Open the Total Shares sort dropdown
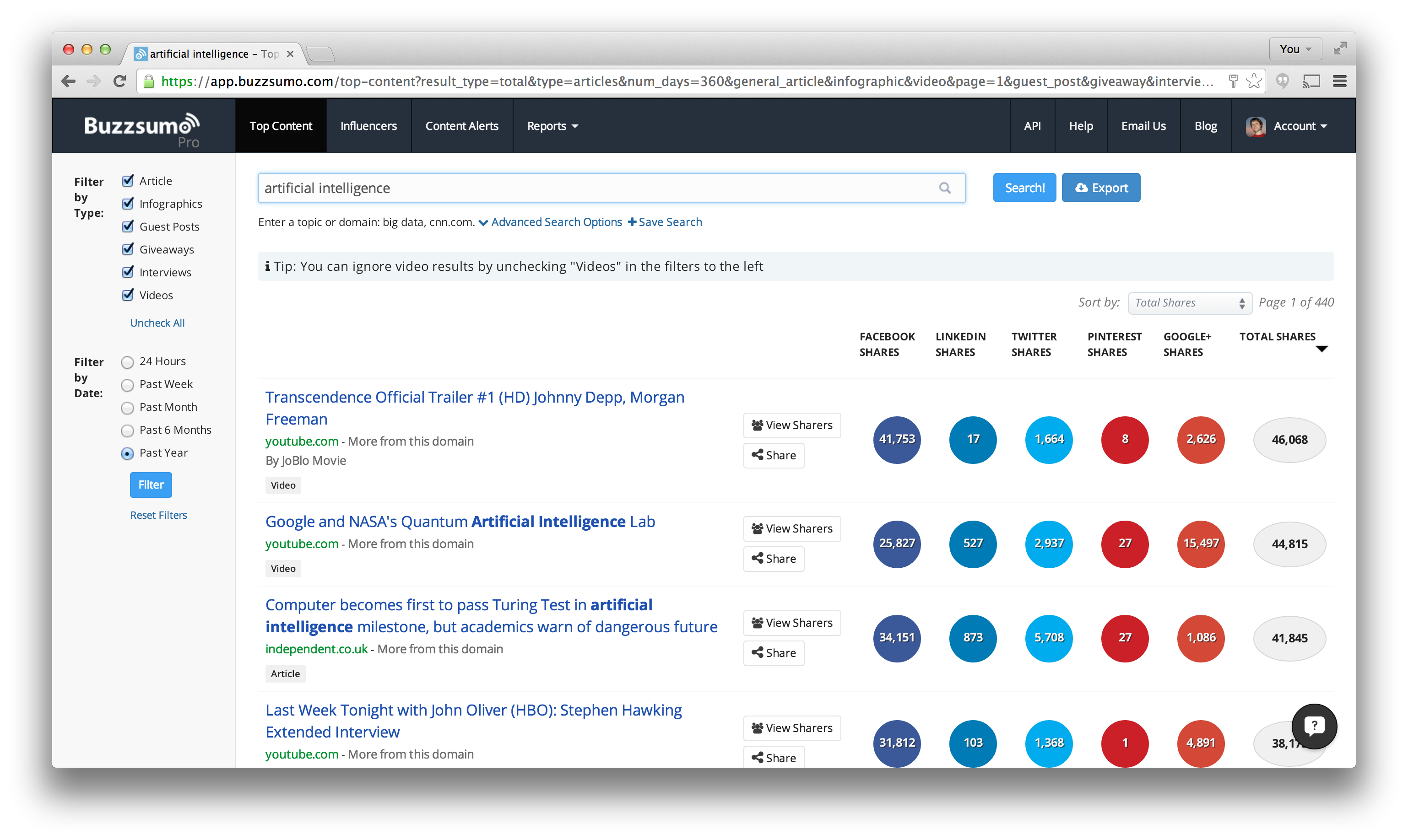Image resolution: width=1408 pixels, height=840 pixels. click(1190, 302)
